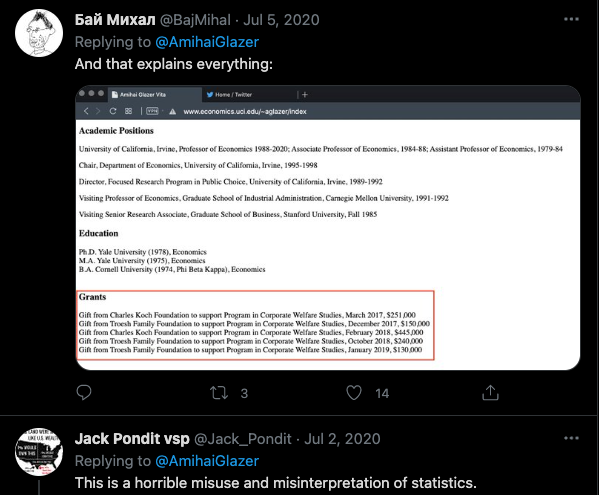Open the Jul 5, 2020 timestamp
Viewport: 599px width, 495px height.
281,20
